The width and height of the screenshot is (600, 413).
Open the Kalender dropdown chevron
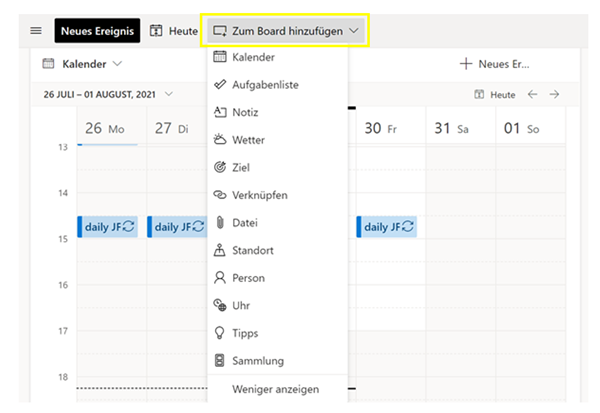(118, 64)
